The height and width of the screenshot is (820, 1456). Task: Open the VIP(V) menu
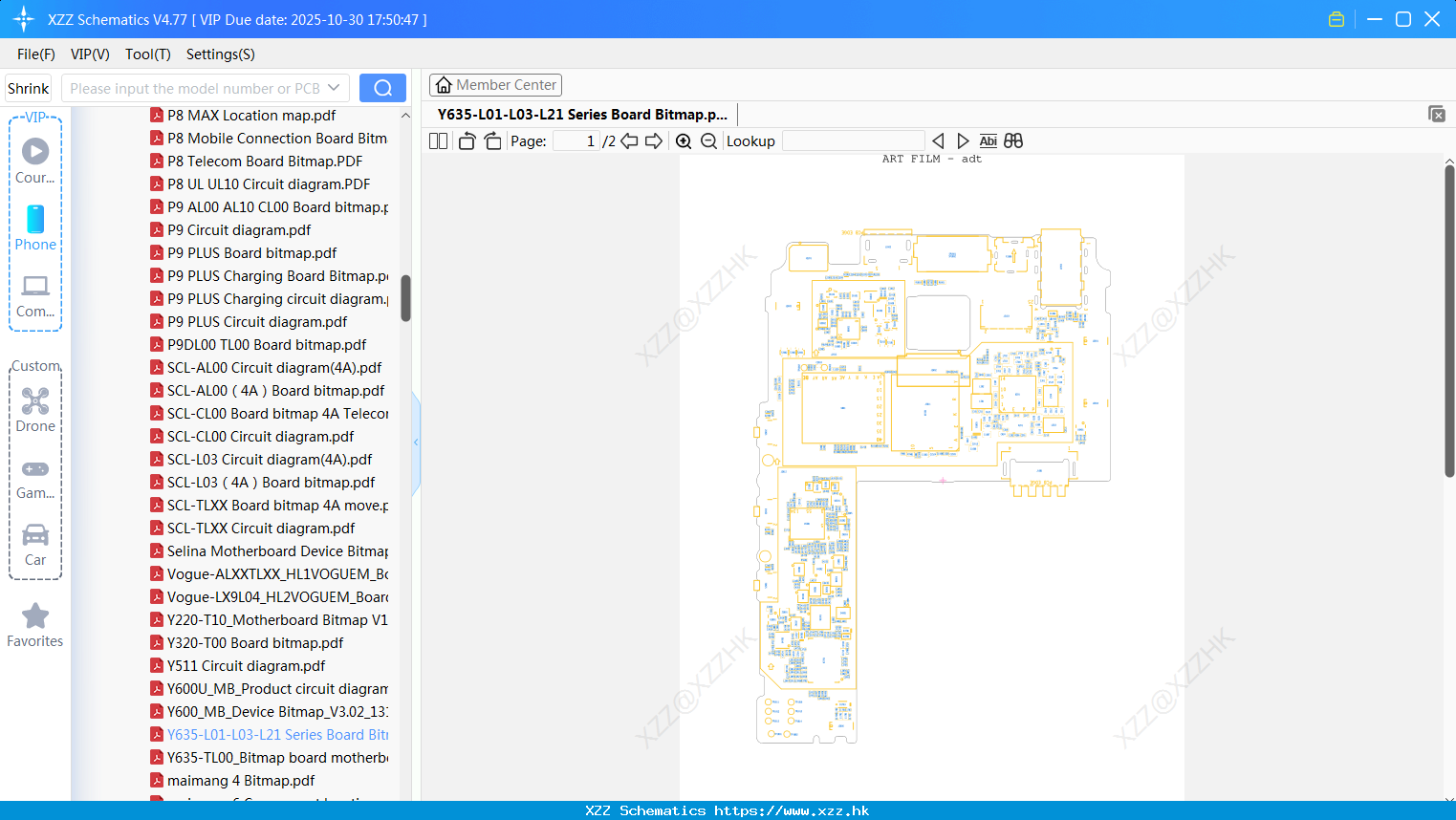90,54
